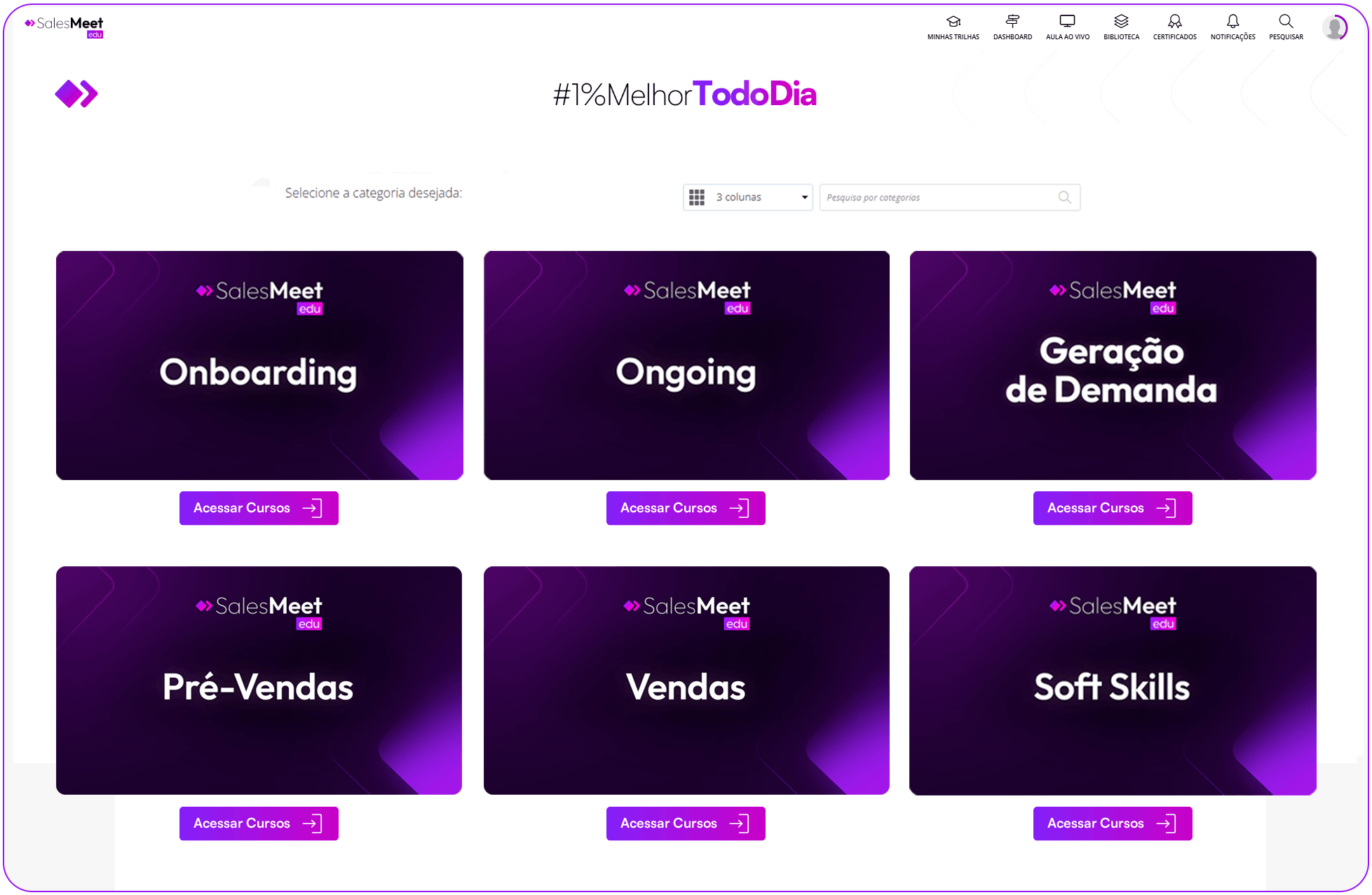1372x895 pixels.
Task: Open the Vendas category card
Action: [x=686, y=681]
